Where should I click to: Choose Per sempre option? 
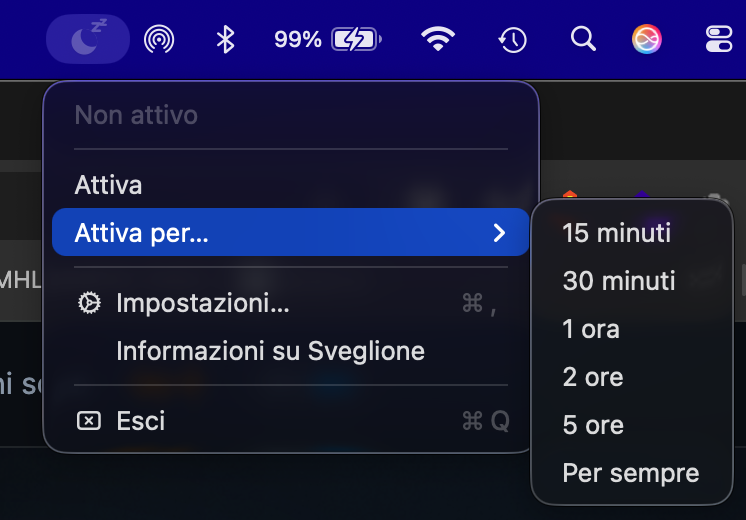pyautogui.click(x=631, y=473)
